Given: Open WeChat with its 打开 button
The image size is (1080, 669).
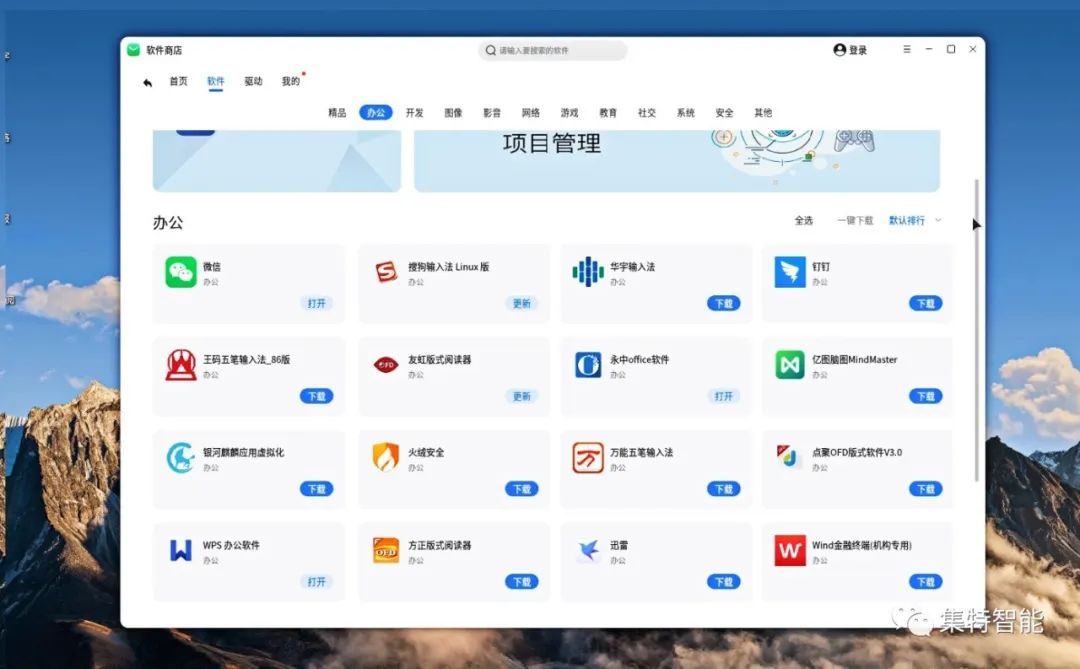Looking at the screenshot, I should tap(316, 303).
